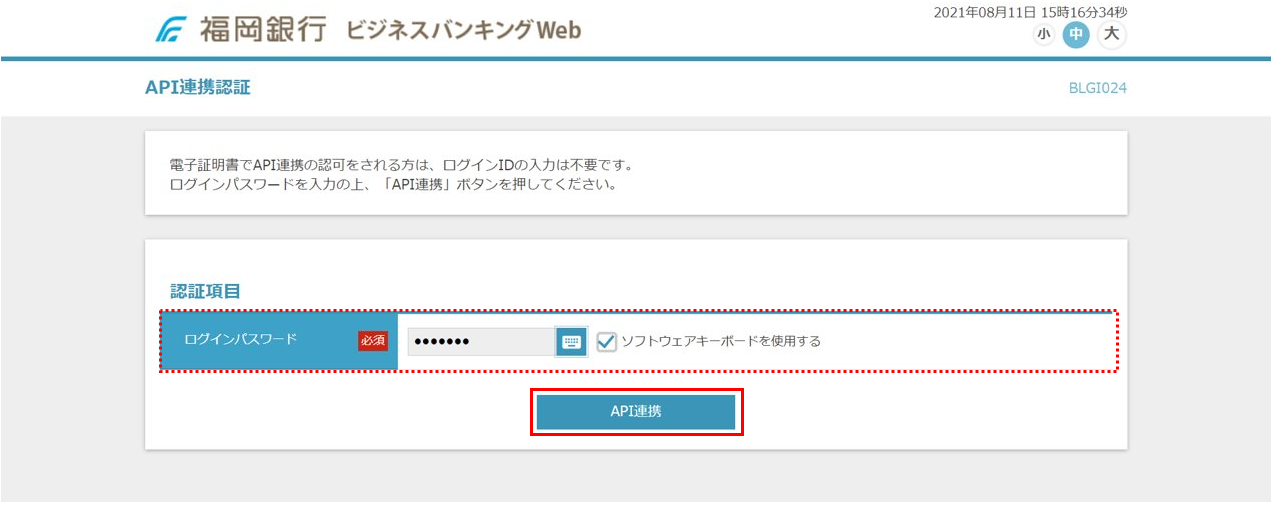Set font size to large (大)
Viewport: 1275px width, 517px height.
coord(1110,35)
